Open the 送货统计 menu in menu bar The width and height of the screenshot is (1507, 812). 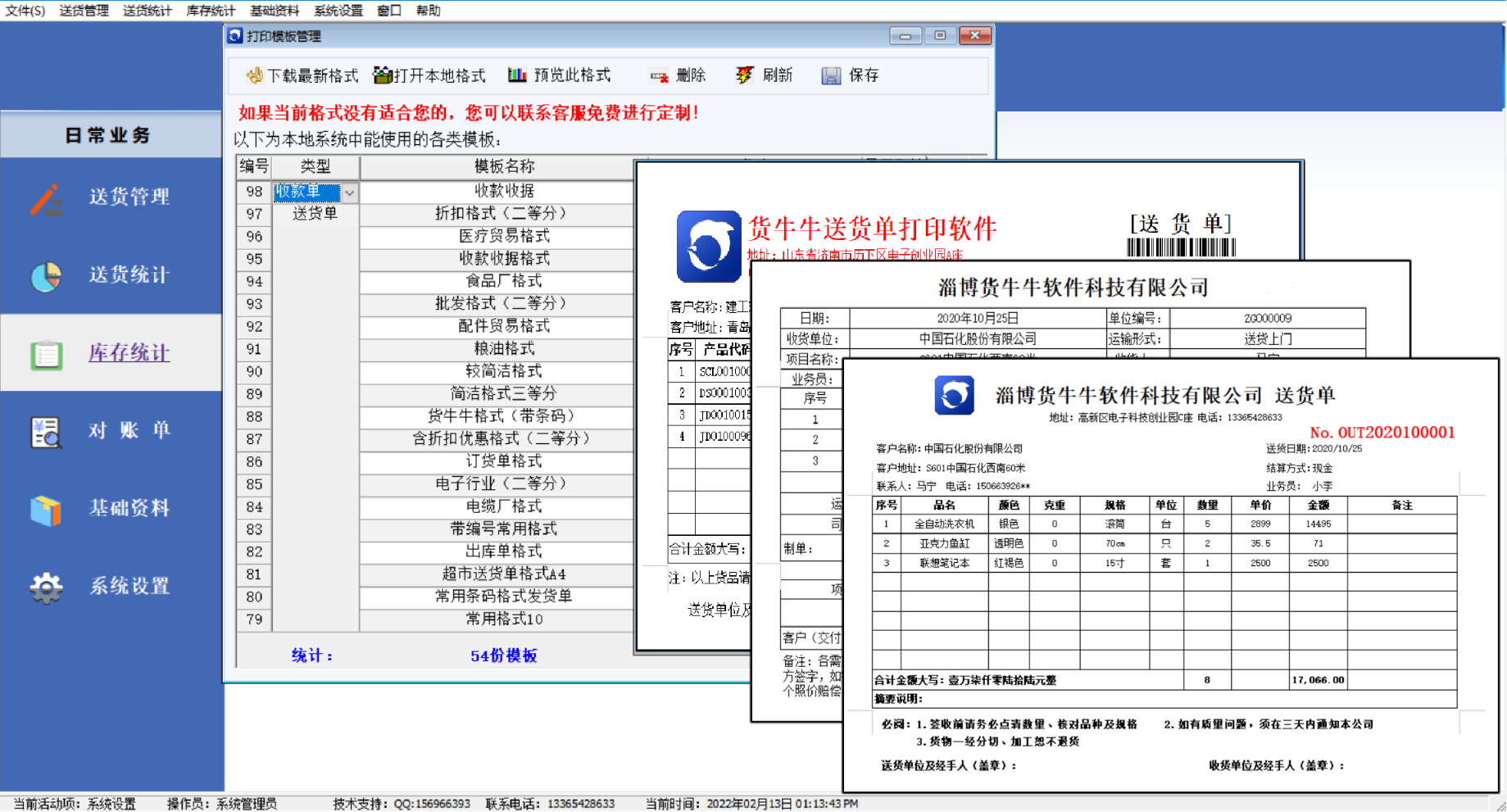tap(148, 11)
